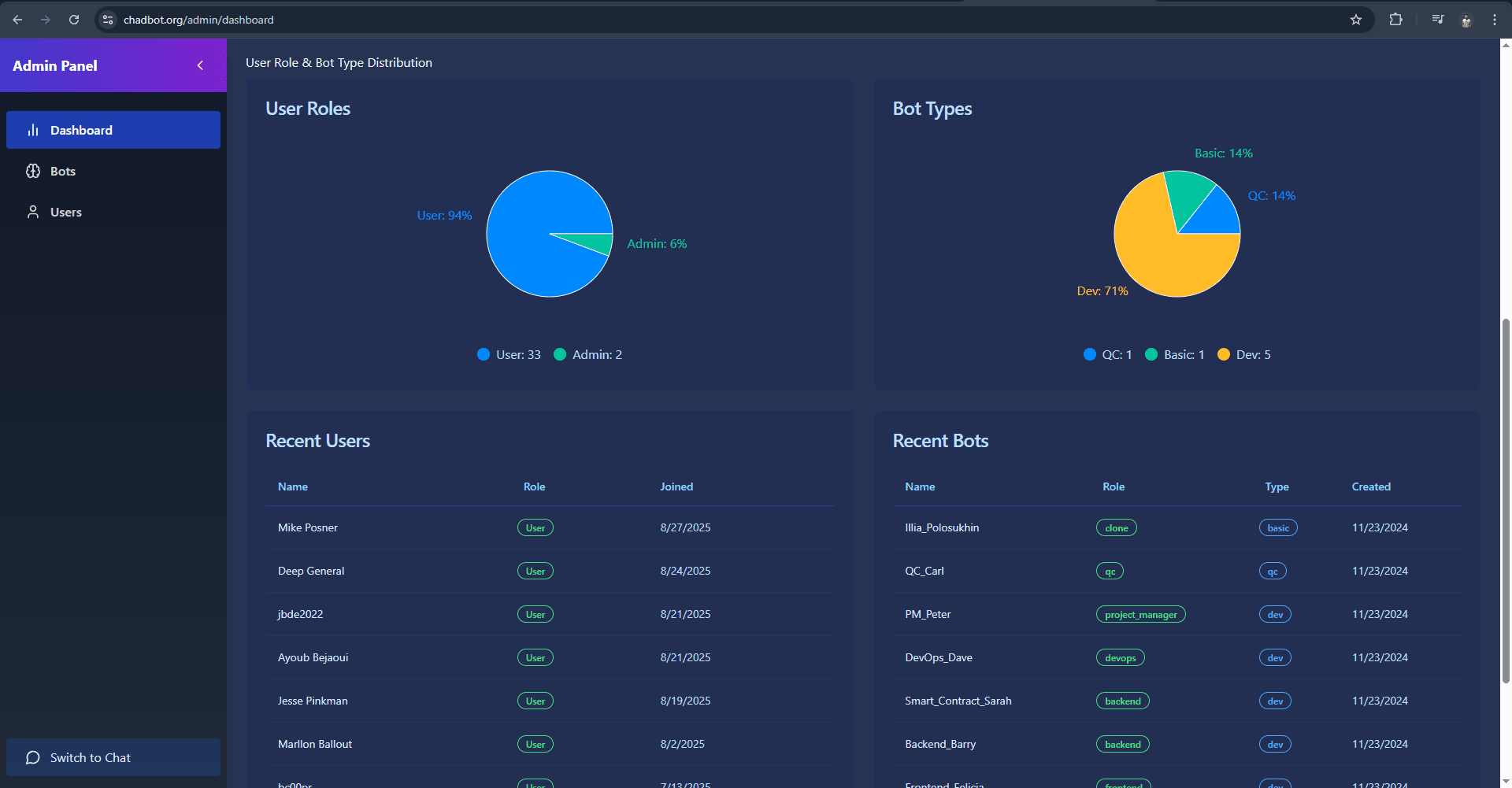This screenshot has width=1512, height=788.
Task: Click the browser profile avatar icon
Action: [1466, 20]
